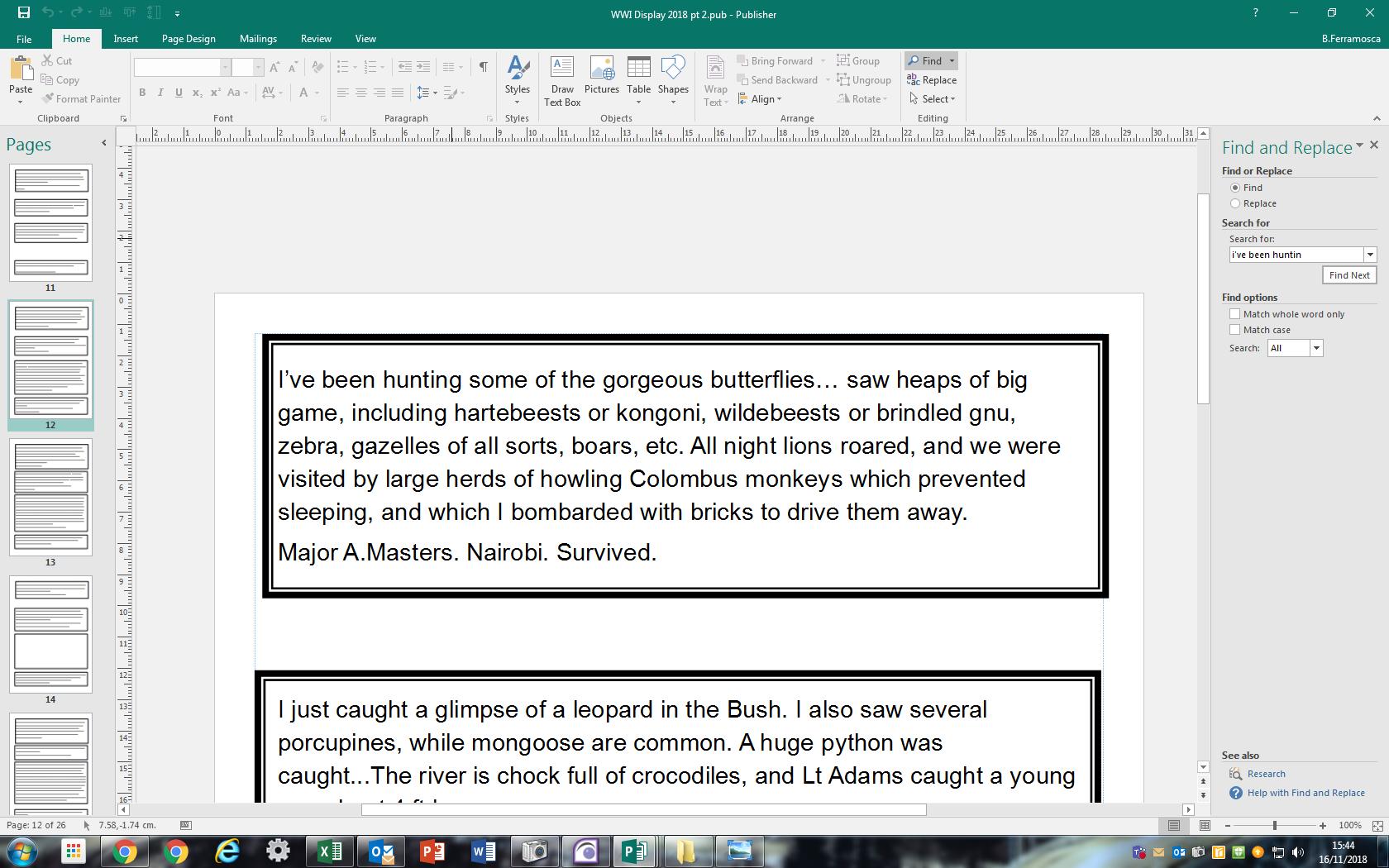Open the Find and Replace pane options arrow
1389x868 pixels.
(1359, 145)
